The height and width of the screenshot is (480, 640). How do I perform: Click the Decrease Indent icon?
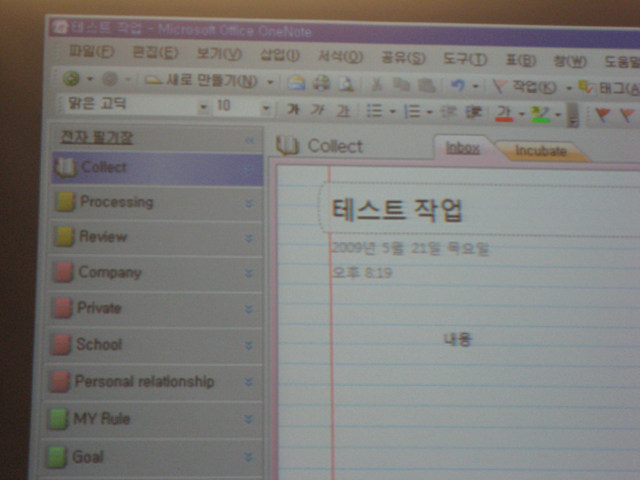[449, 112]
